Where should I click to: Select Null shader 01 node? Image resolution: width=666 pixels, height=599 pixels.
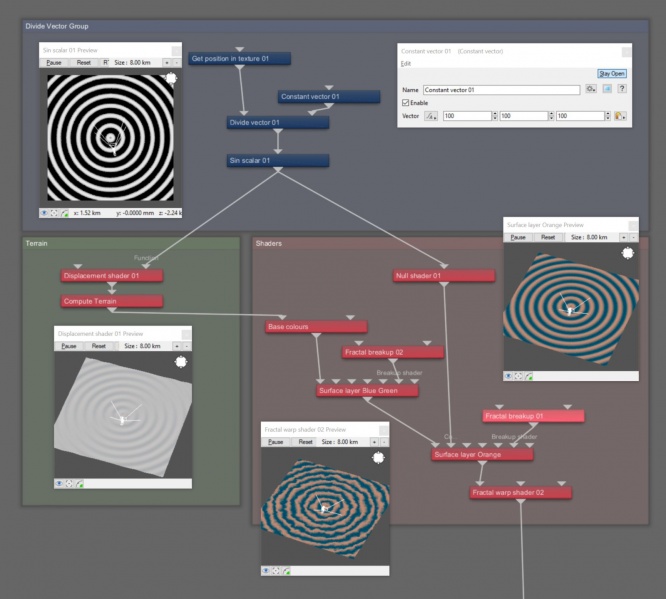click(444, 276)
